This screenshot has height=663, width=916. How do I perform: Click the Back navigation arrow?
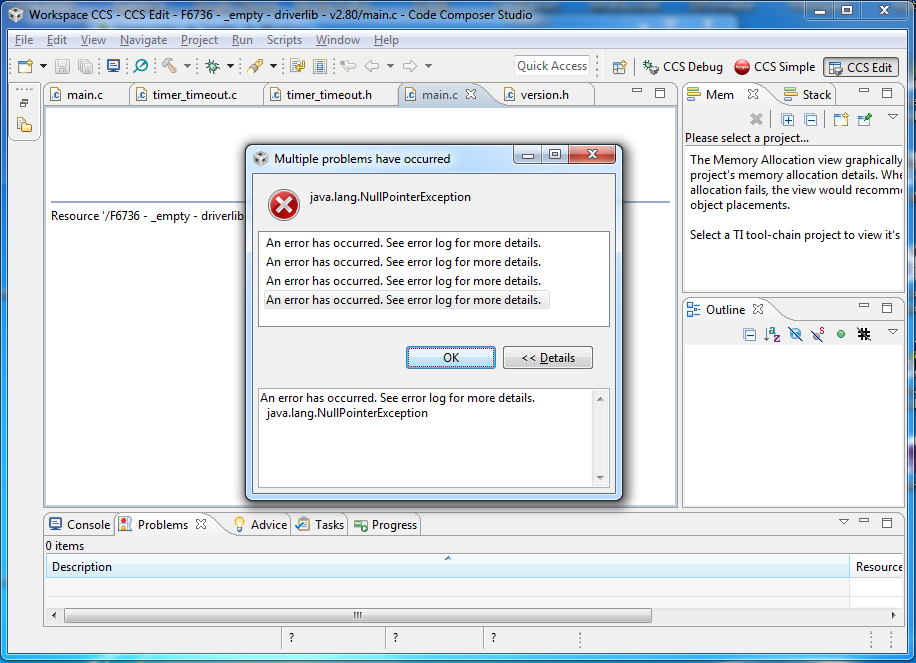[372, 66]
